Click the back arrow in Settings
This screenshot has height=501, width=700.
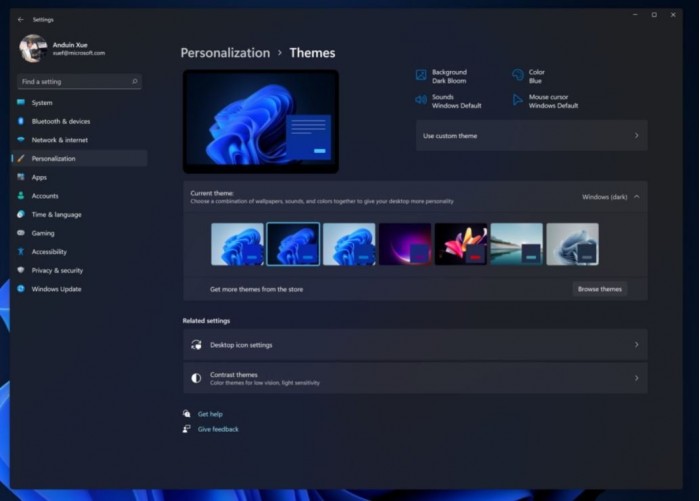point(21,18)
